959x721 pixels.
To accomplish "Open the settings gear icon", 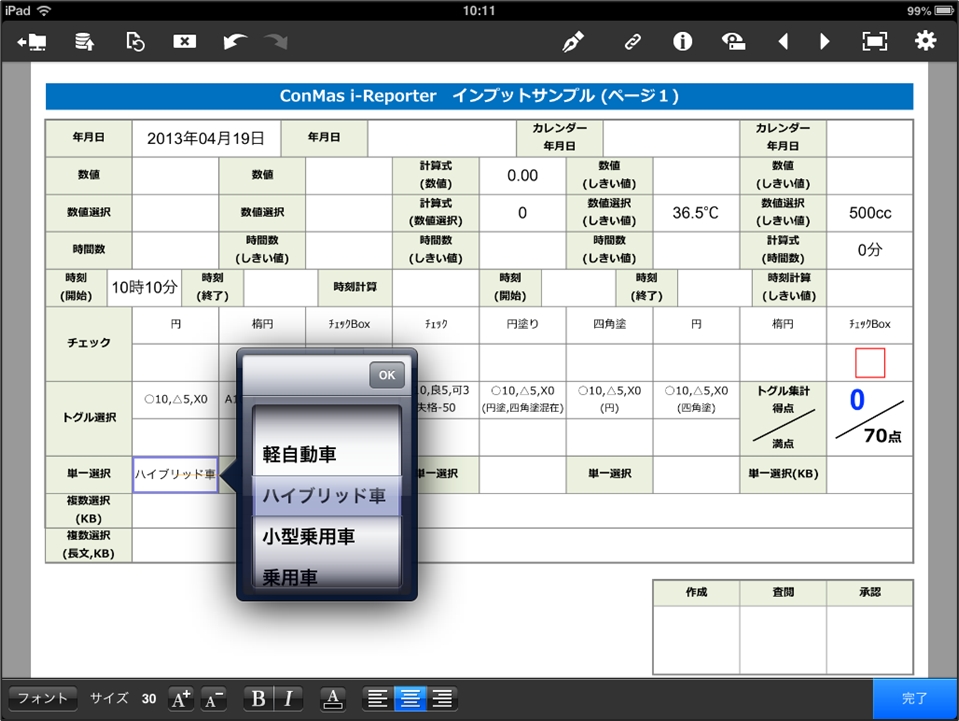I will [925, 41].
